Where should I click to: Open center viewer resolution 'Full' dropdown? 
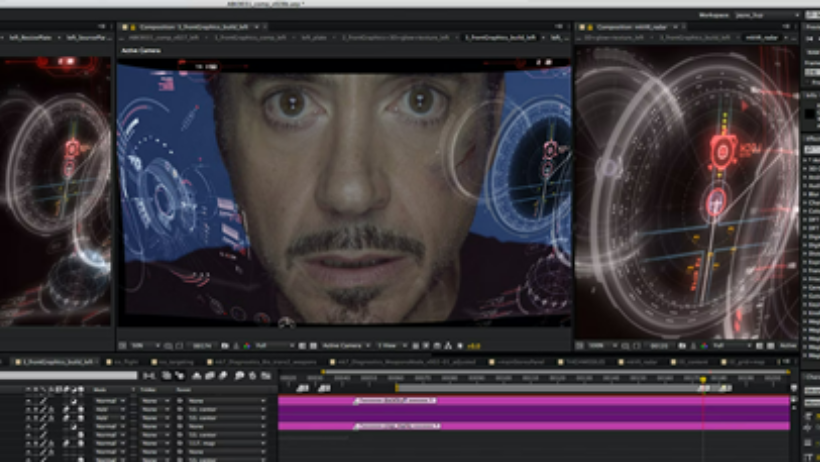click(x=275, y=346)
